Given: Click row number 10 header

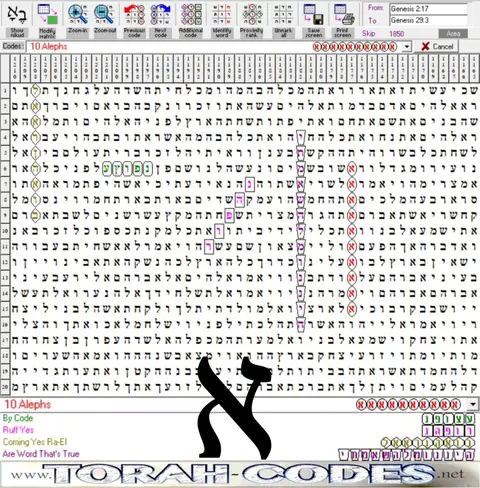Looking at the screenshot, I should (5, 231).
